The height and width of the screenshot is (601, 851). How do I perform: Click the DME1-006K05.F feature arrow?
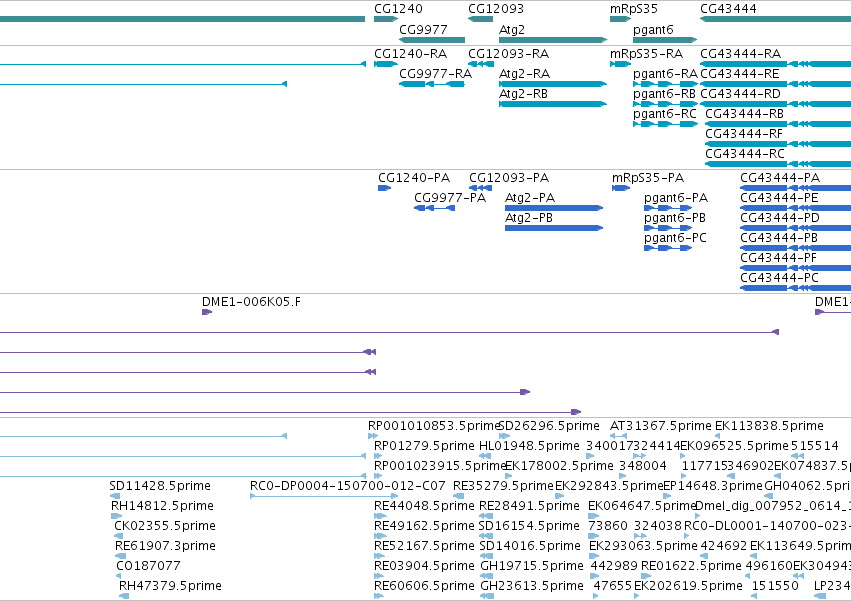click(x=207, y=312)
